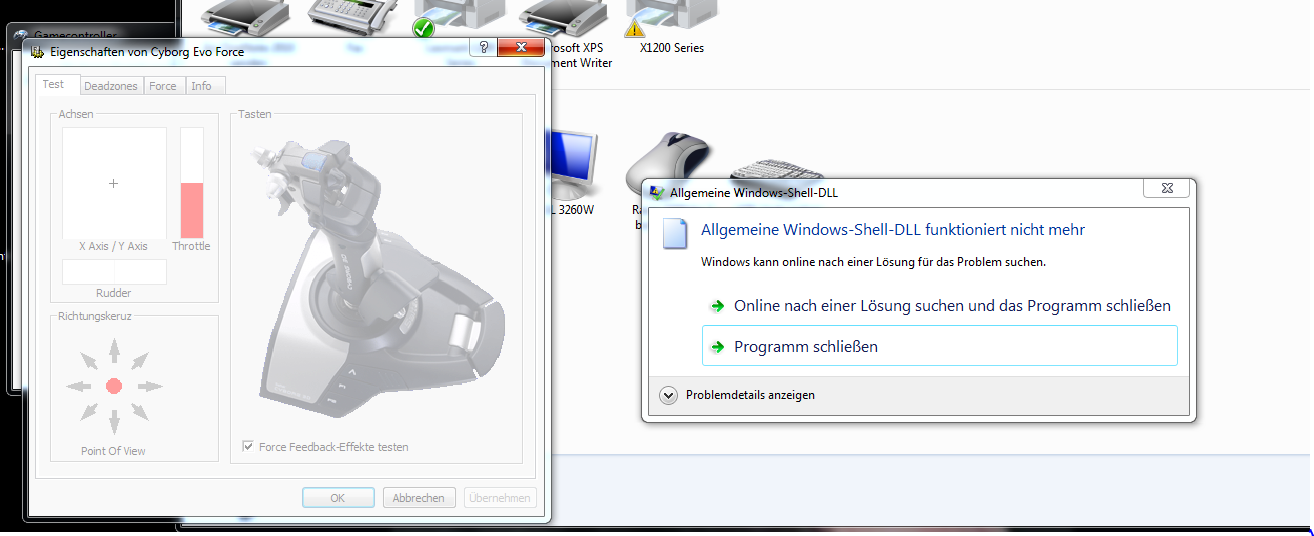The width and height of the screenshot is (1314, 536).
Task: Click the Shell-DLL dialog title bar icon
Action: 657,192
